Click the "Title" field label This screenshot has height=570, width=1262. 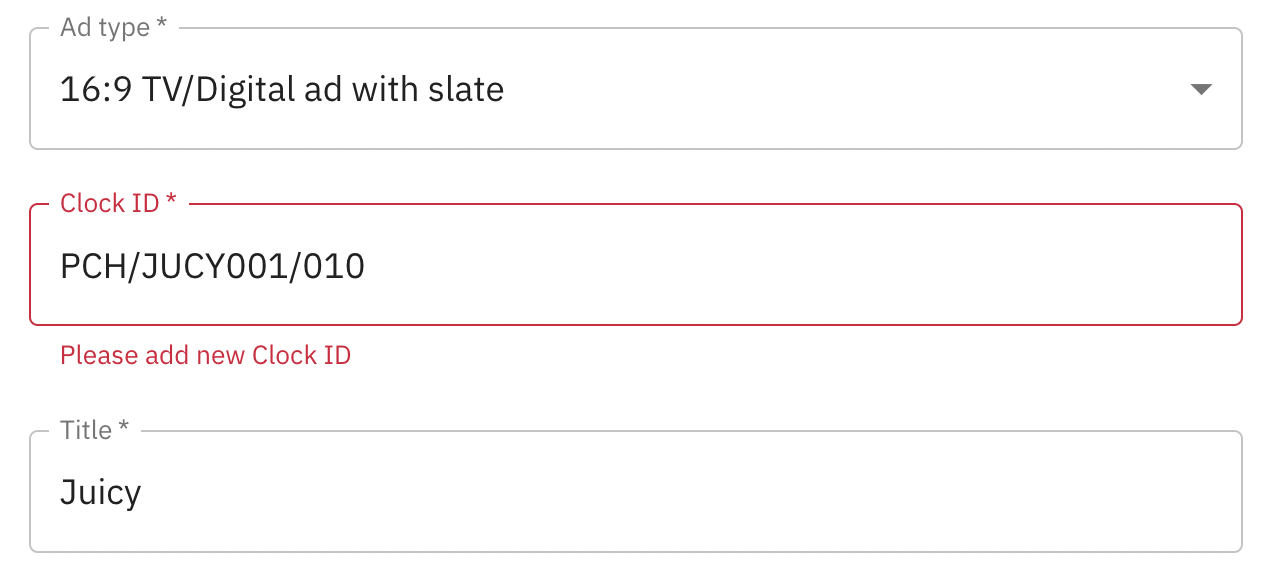[86, 430]
